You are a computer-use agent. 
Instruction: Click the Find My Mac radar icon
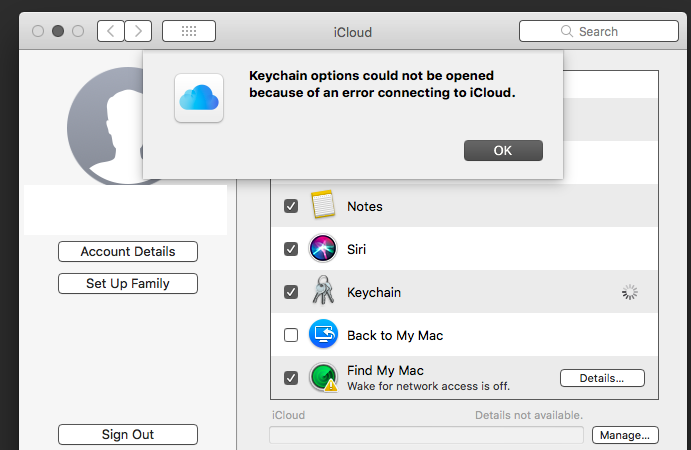(x=324, y=377)
